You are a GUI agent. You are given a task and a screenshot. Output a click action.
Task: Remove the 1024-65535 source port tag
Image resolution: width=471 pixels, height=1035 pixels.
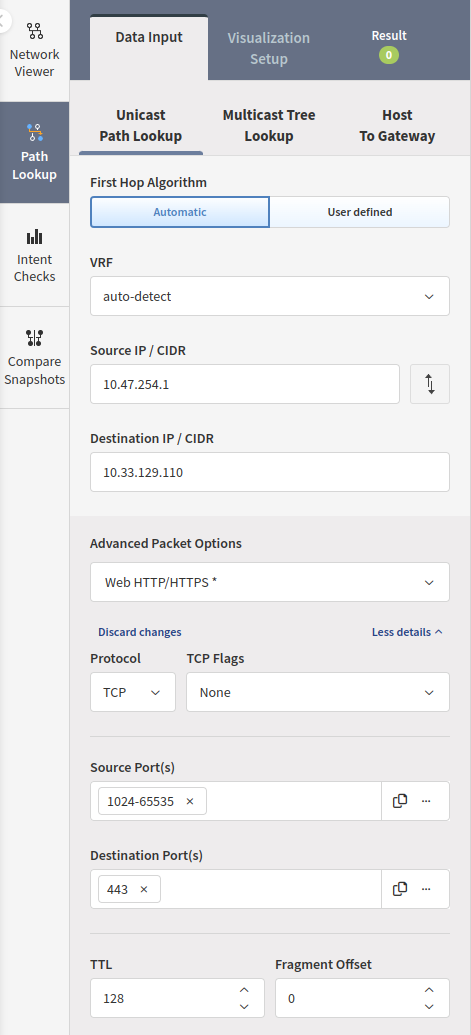point(190,801)
